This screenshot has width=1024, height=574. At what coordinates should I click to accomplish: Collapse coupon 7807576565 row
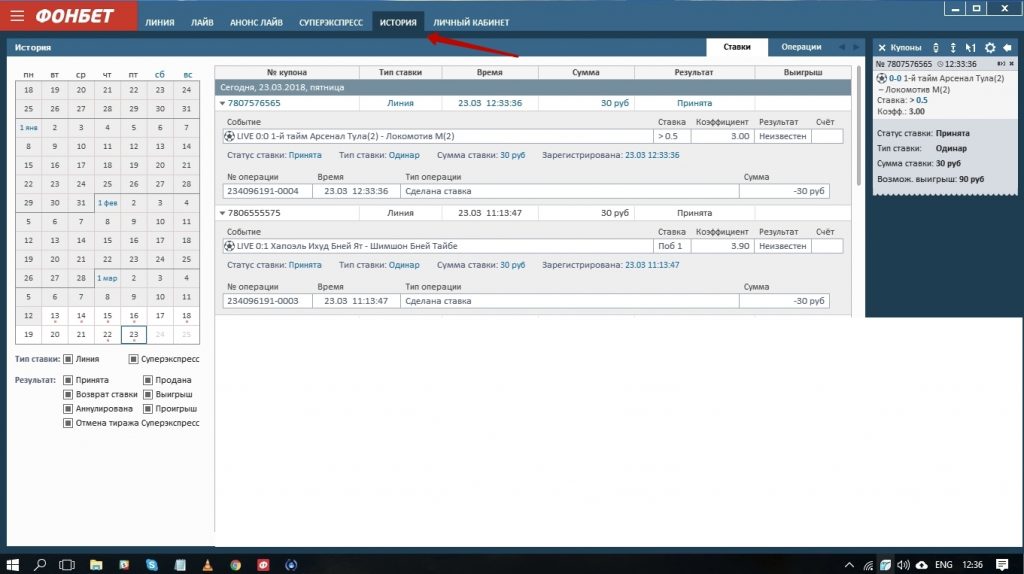tap(222, 103)
